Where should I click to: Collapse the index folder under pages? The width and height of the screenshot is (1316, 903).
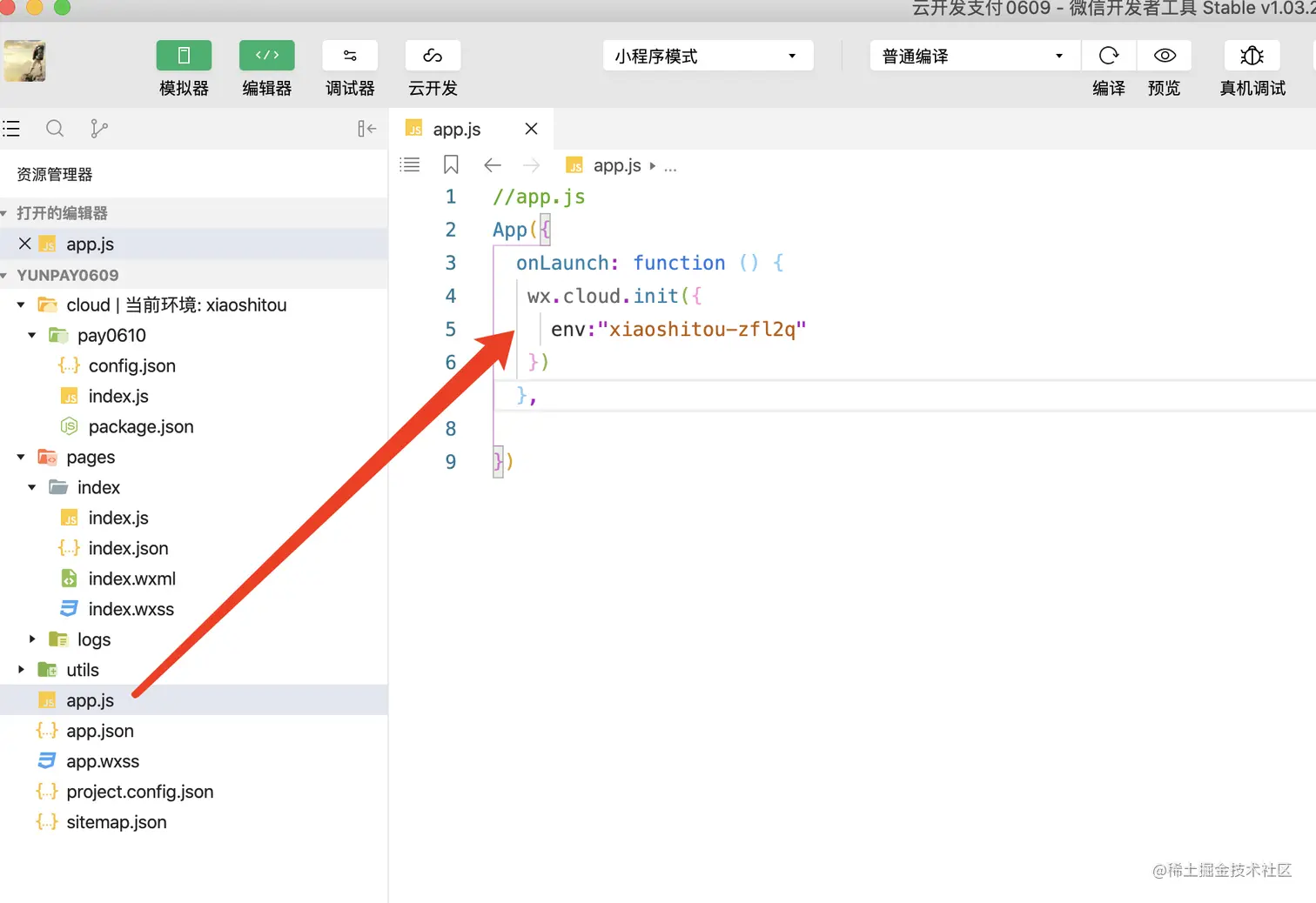(32, 487)
